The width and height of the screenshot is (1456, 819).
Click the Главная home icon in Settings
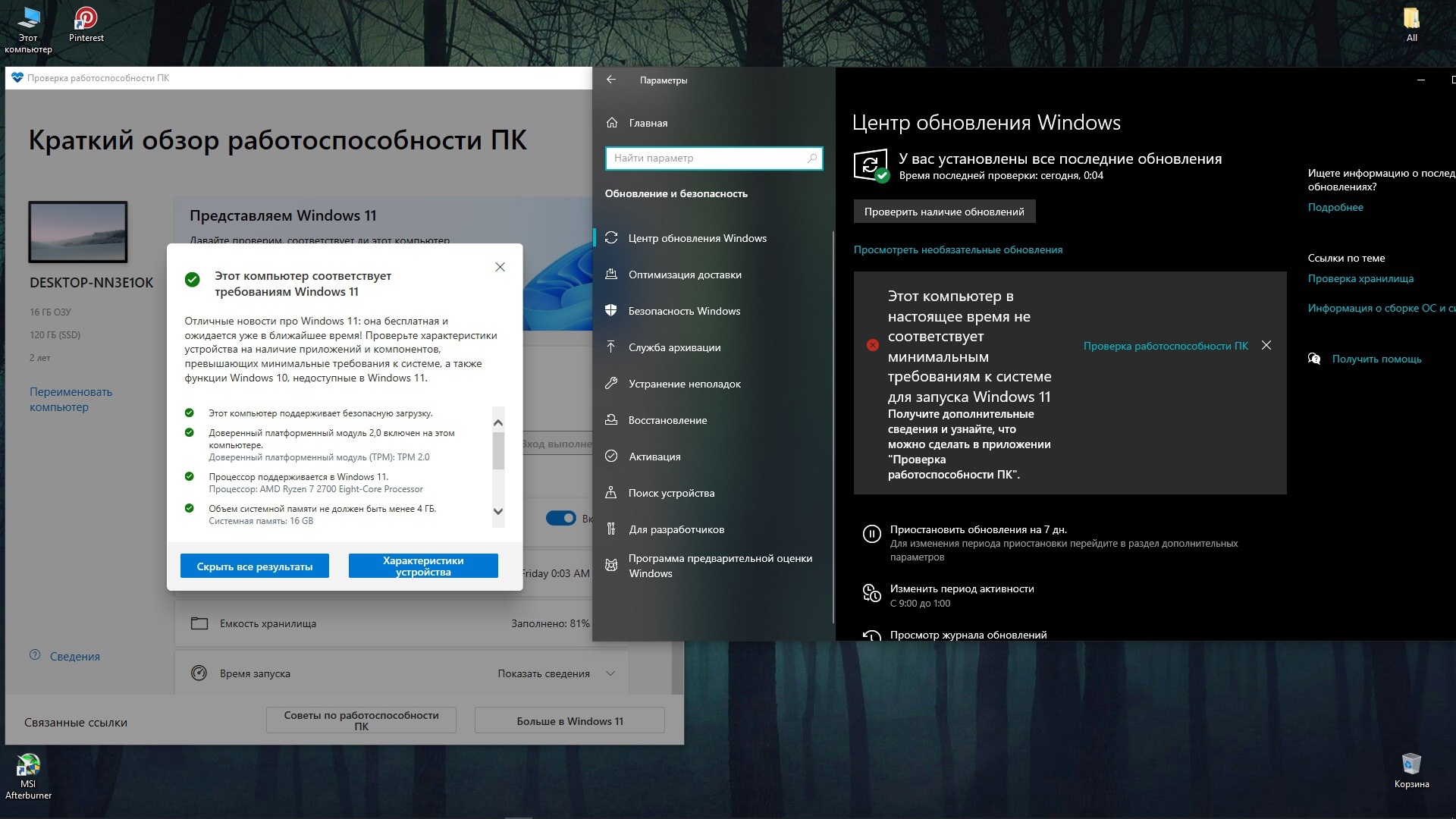point(612,123)
